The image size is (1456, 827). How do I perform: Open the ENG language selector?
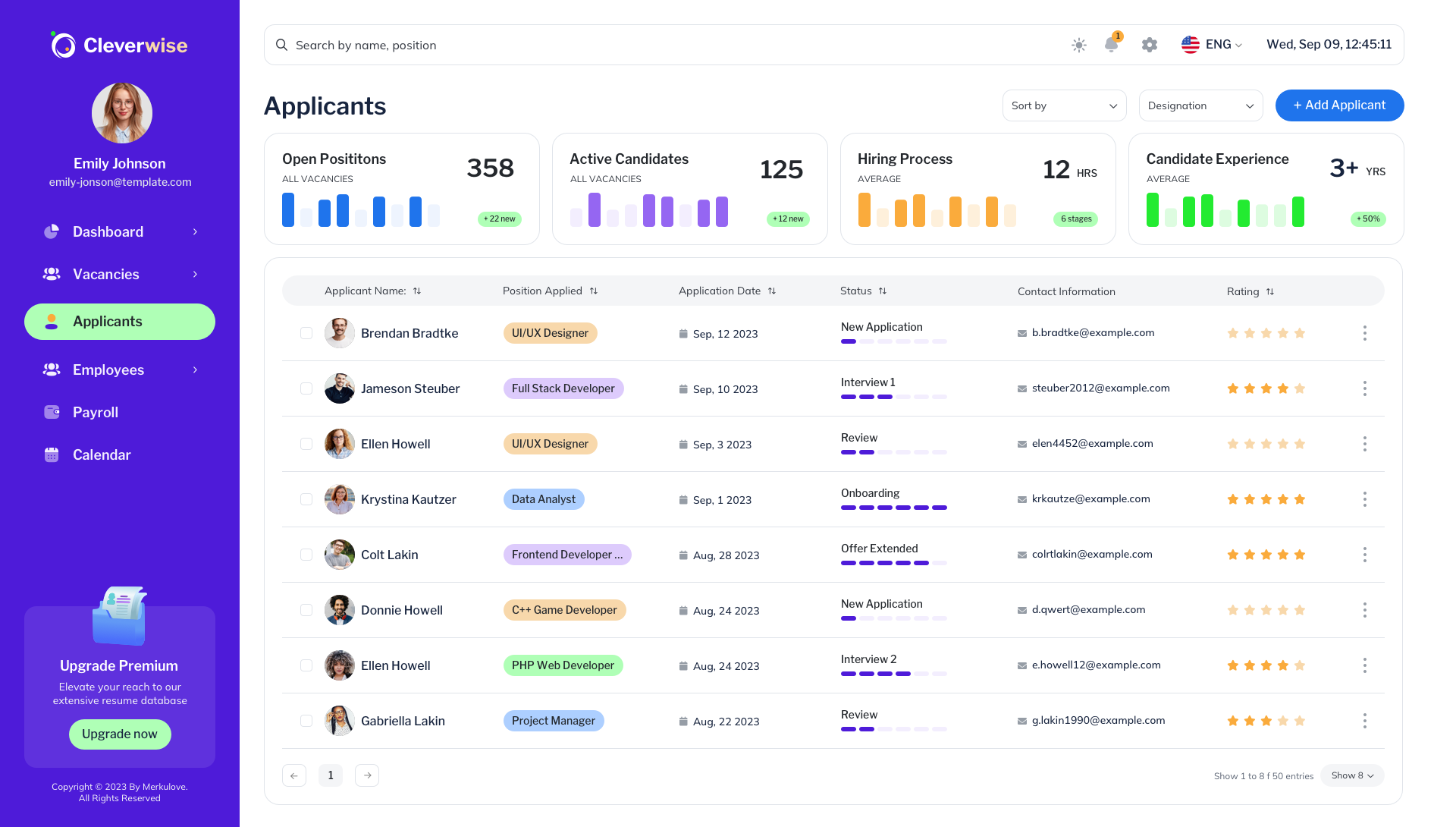click(x=1211, y=44)
